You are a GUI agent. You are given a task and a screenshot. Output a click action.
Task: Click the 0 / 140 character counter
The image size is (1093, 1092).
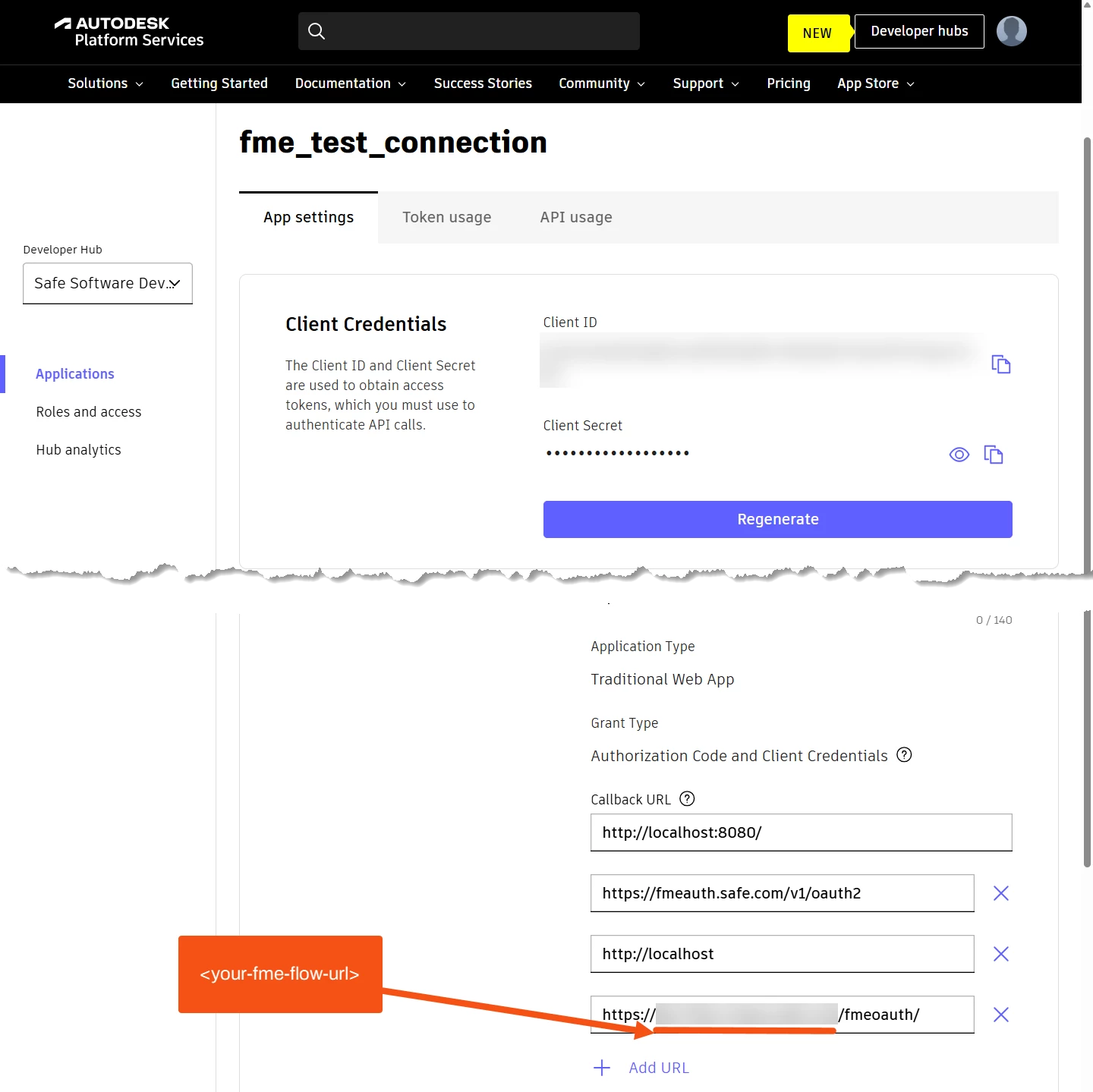pos(994,620)
